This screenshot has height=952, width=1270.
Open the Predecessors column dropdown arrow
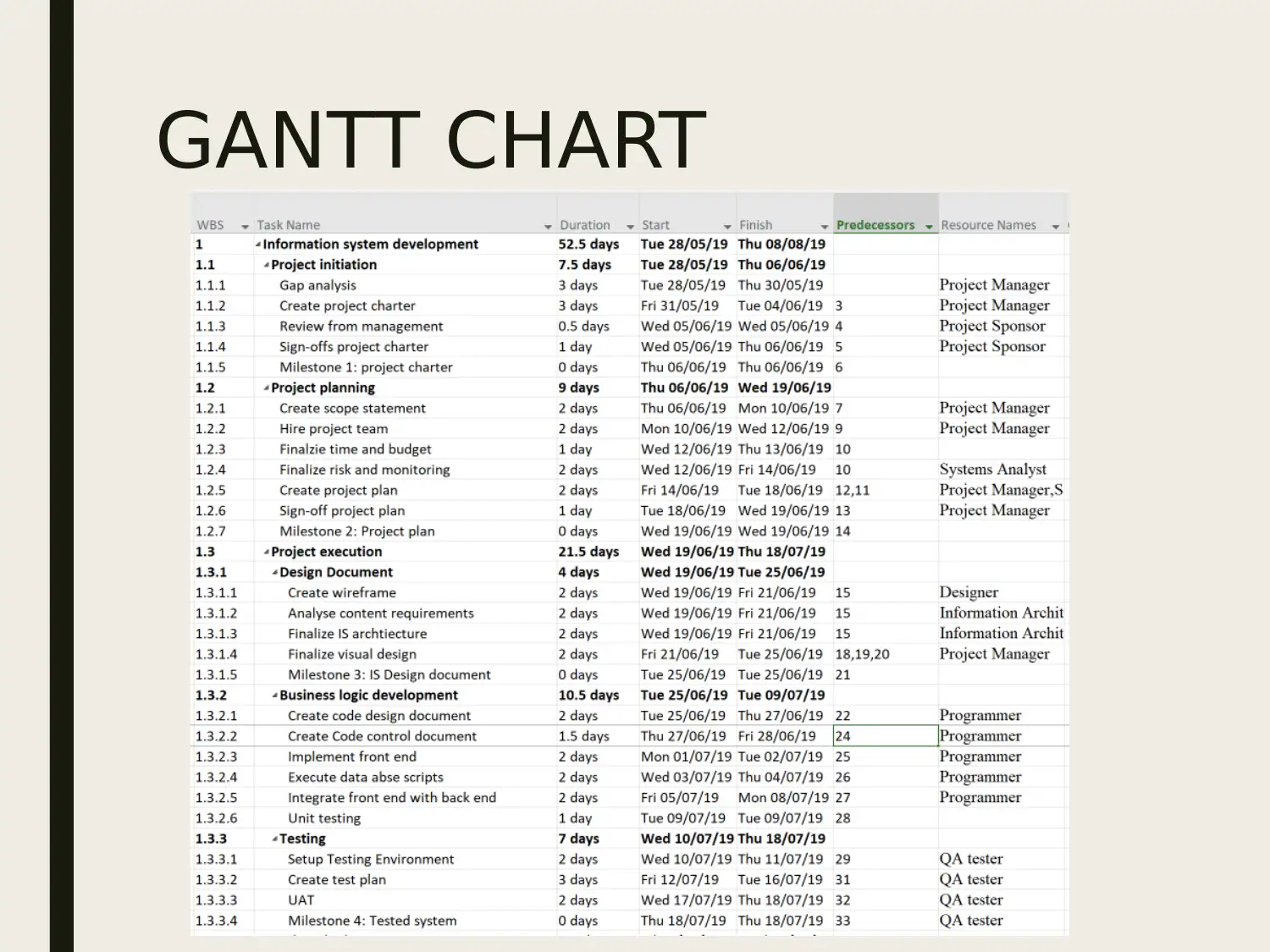[x=929, y=226]
